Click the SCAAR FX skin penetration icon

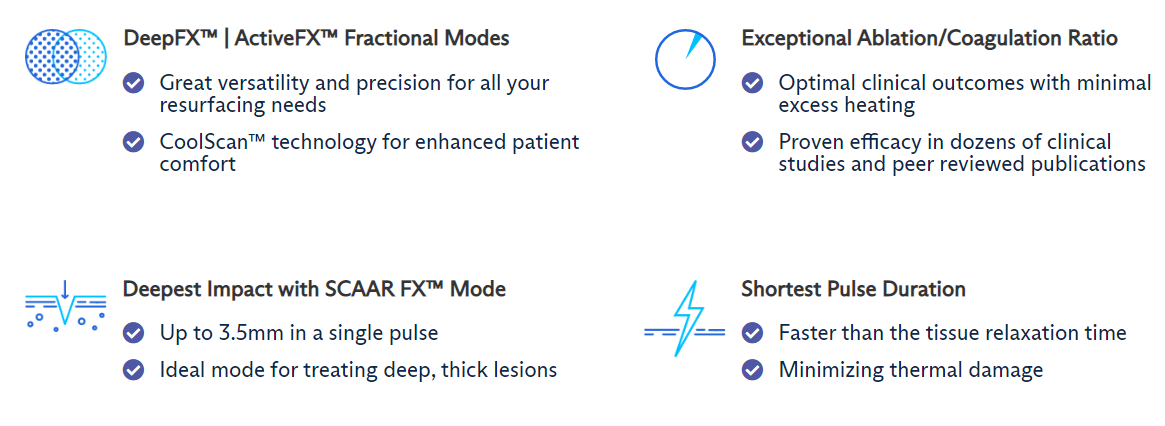[65, 306]
